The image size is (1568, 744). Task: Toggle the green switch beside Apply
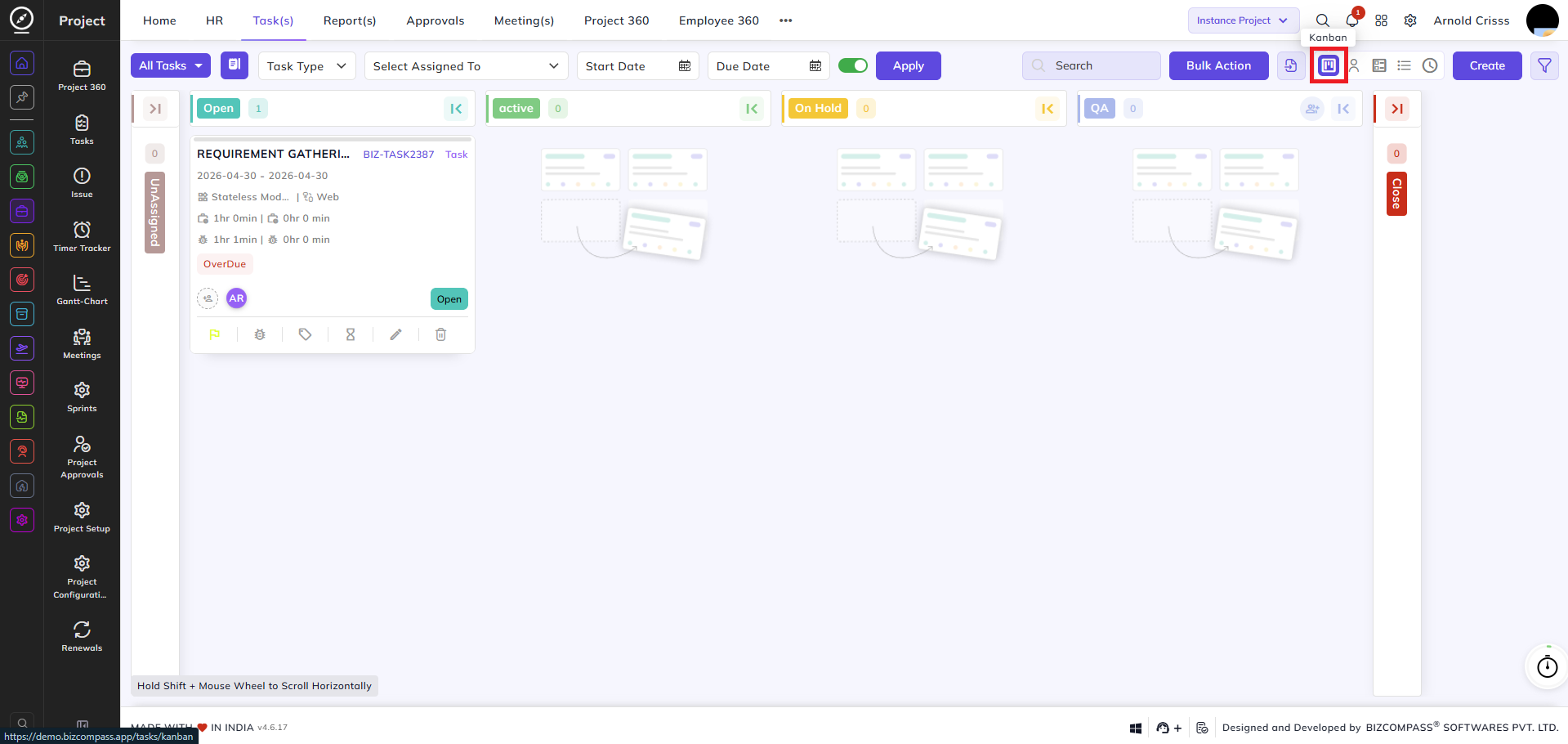click(x=853, y=65)
